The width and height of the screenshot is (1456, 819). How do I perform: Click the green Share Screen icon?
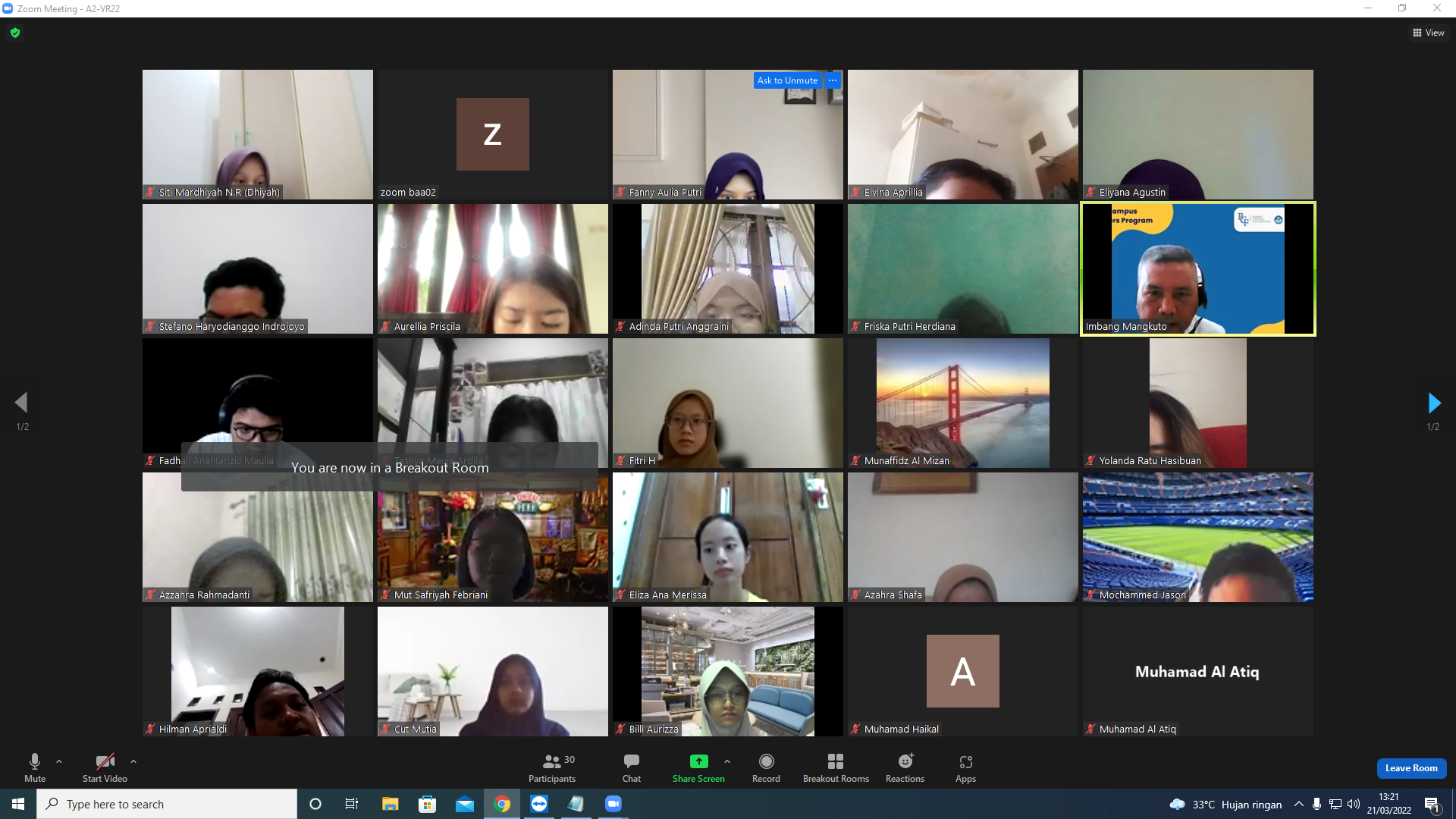(698, 761)
